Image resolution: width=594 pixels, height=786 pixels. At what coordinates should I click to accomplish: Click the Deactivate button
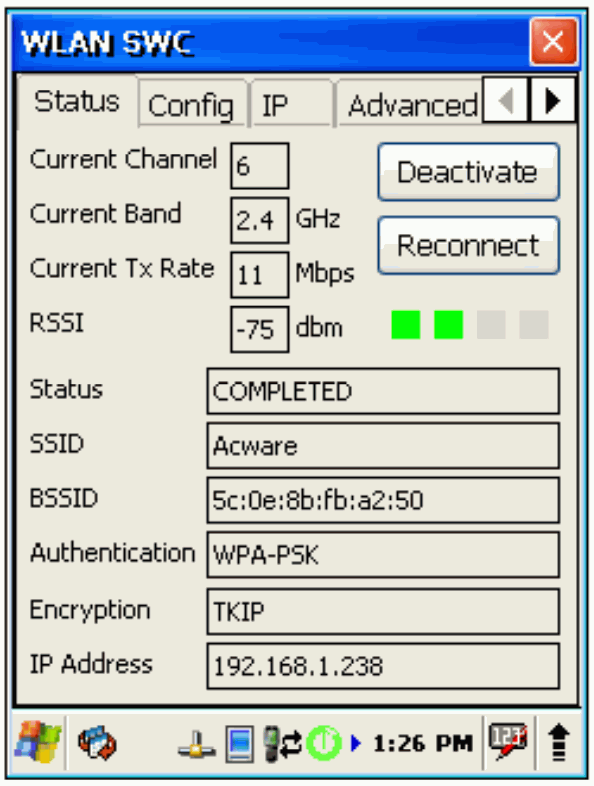pyautogui.click(x=469, y=172)
